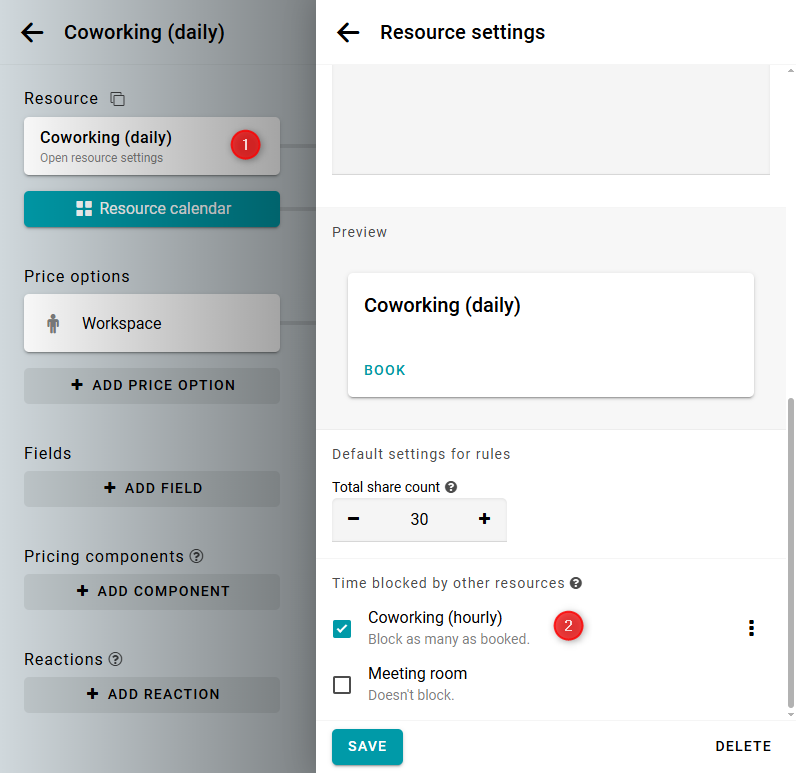Click BOOK link in preview card

coord(385,370)
